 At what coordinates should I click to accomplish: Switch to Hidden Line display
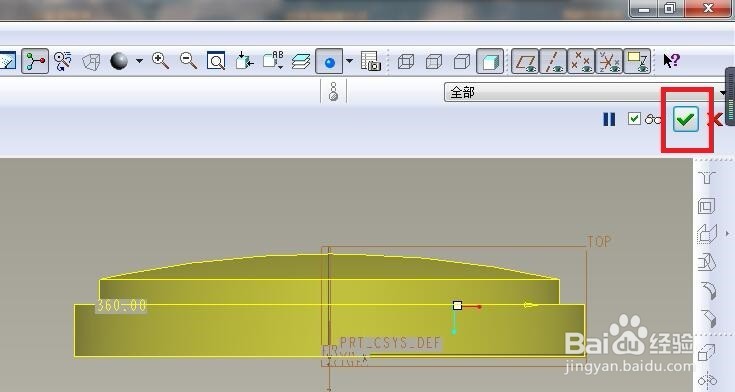(x=434, y=61)
